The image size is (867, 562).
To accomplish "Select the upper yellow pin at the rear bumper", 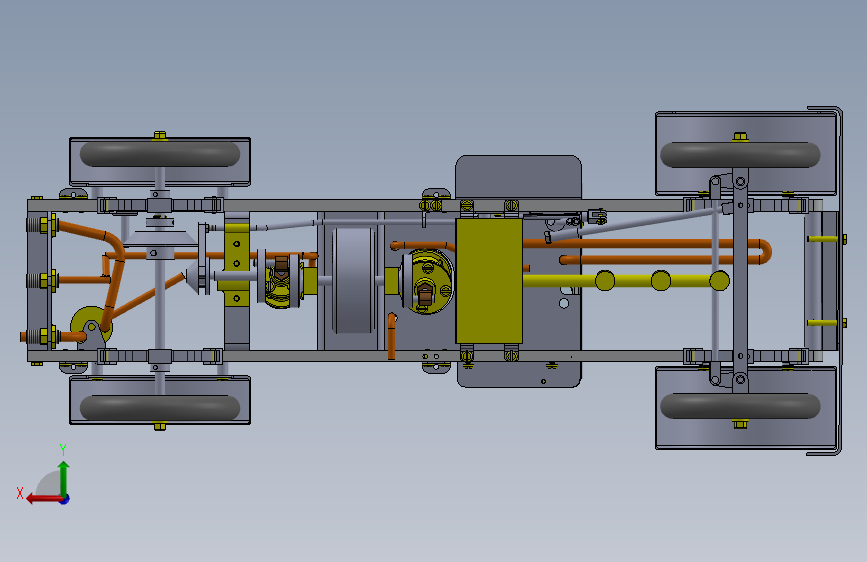I will coord(825,239).
